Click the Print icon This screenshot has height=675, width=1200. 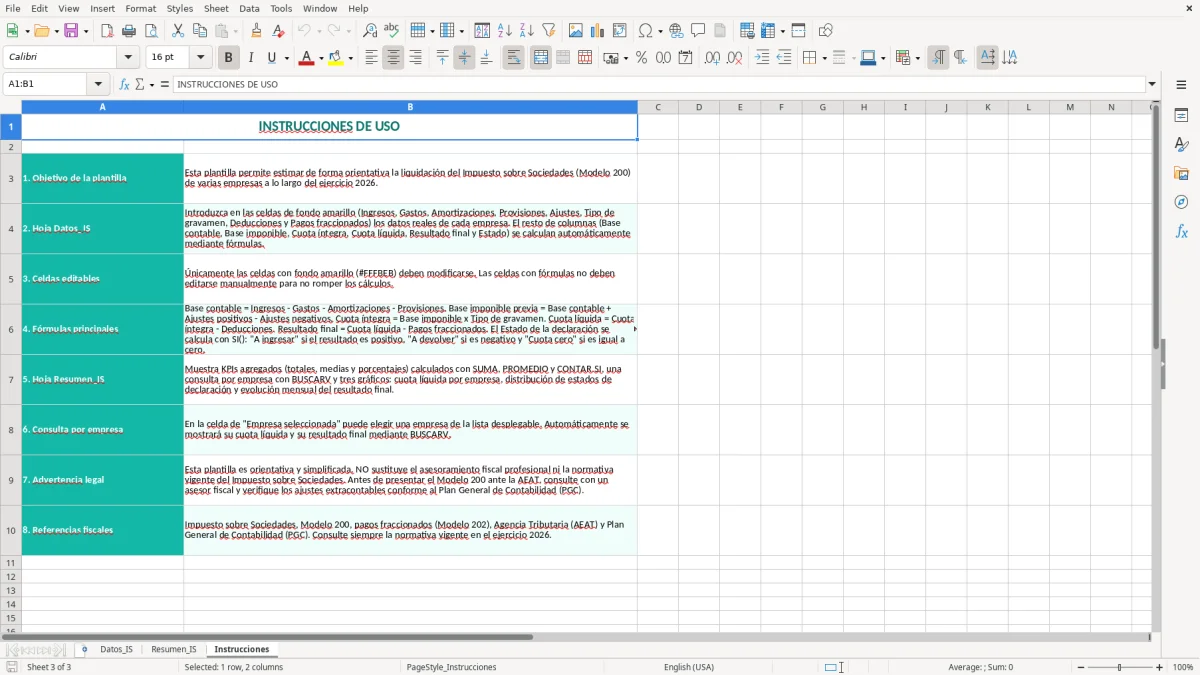(x=129, y=31)
